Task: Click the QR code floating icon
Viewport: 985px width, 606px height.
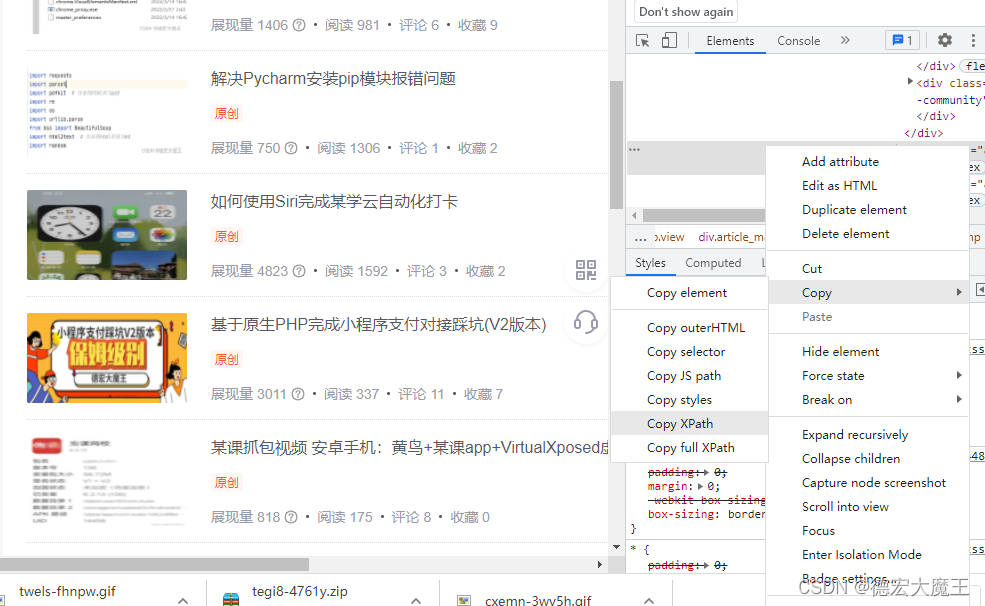Action: [x=586, y=269]
